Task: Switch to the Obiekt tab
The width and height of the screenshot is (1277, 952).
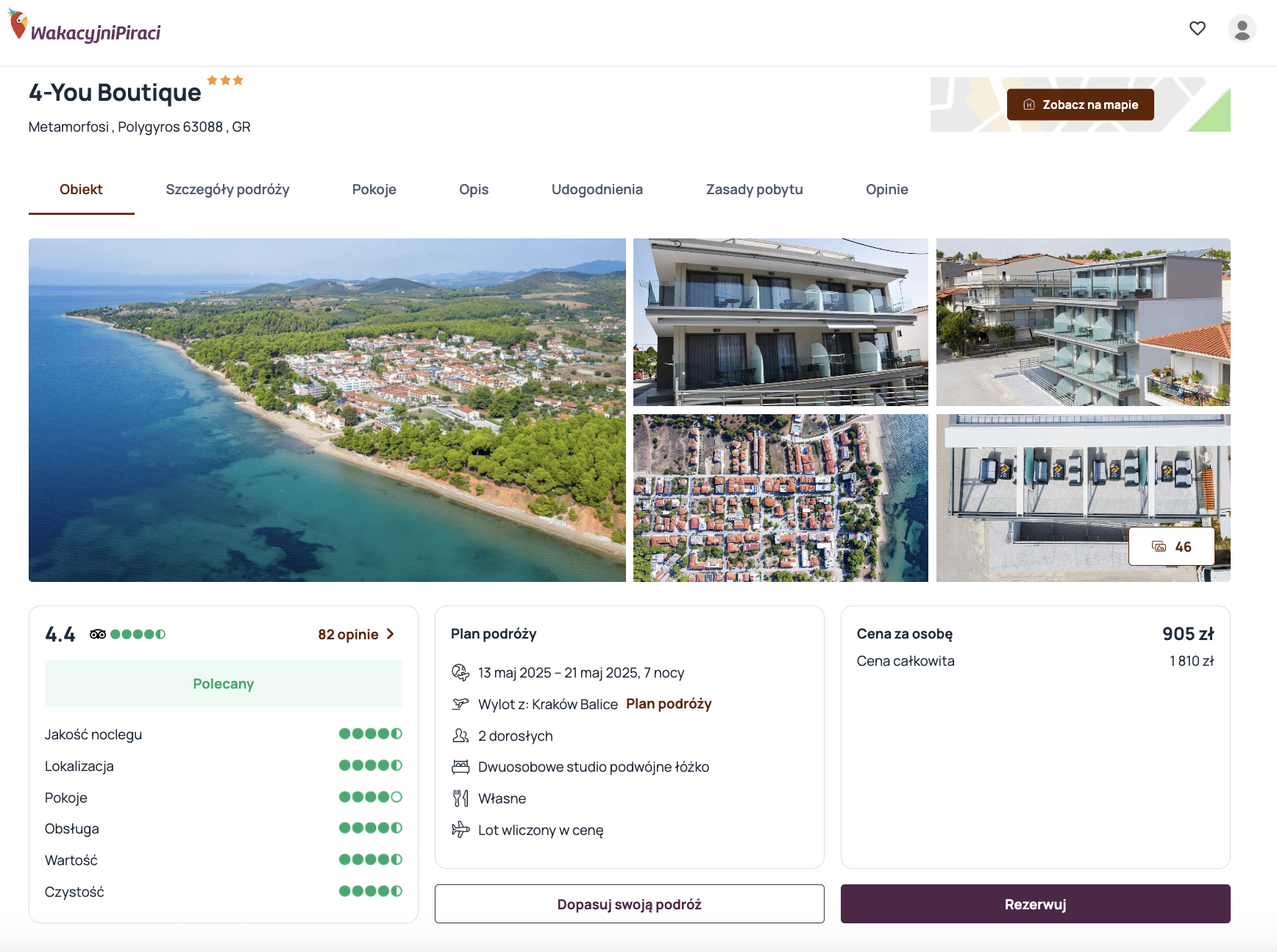Action: [81, 190]
